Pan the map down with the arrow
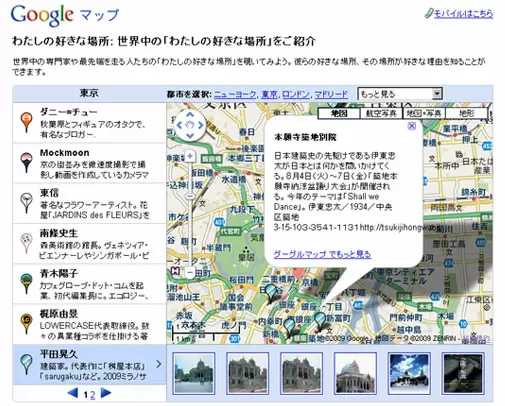Viewport: 505px width, 406px height. (x=190, y=136)
